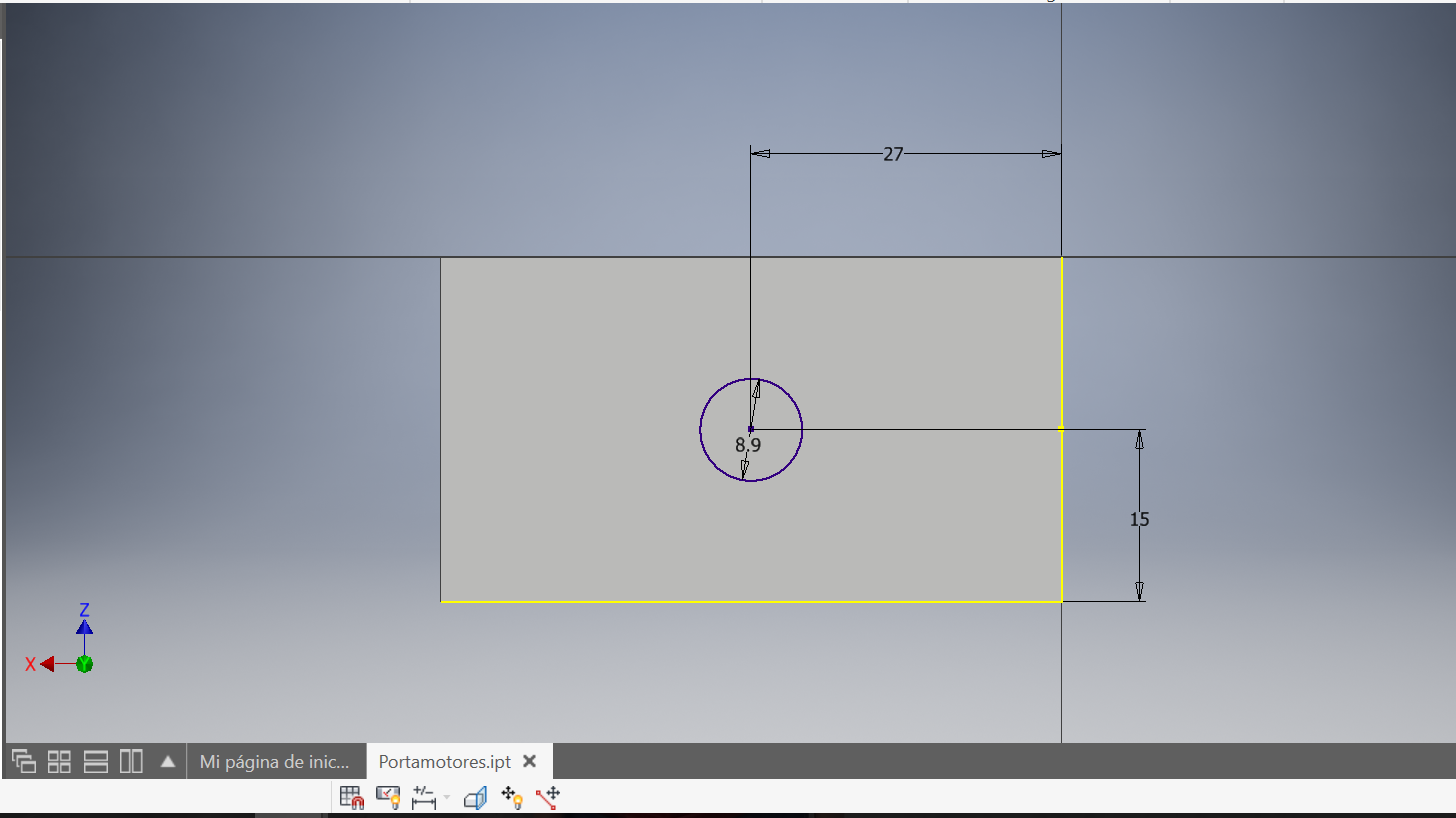The image size is (1456, 818).
Task: Arrange windows horizontally using stacked-rows icon
Action: click(x=96, y=761)
